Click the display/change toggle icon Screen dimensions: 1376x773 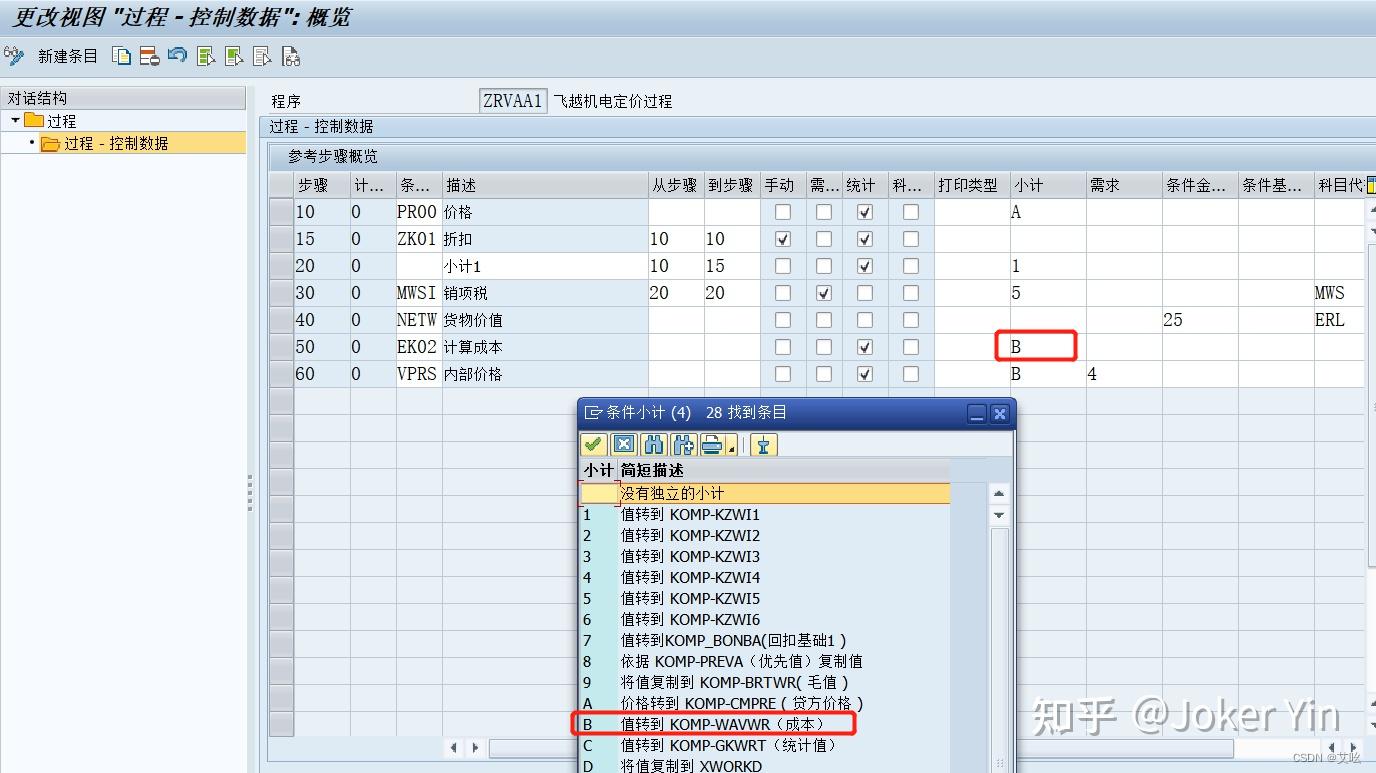point(13,56)
